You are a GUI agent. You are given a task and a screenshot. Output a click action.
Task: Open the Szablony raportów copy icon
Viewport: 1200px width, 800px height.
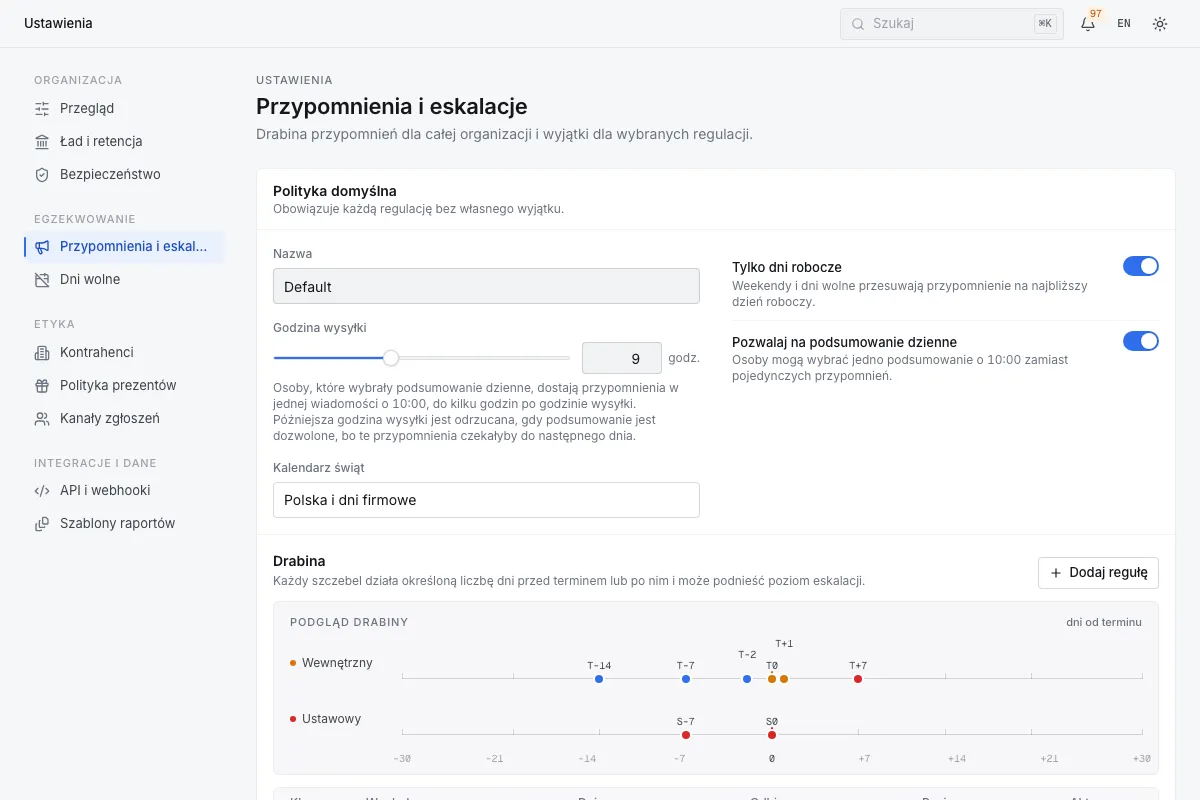(42, 523)
